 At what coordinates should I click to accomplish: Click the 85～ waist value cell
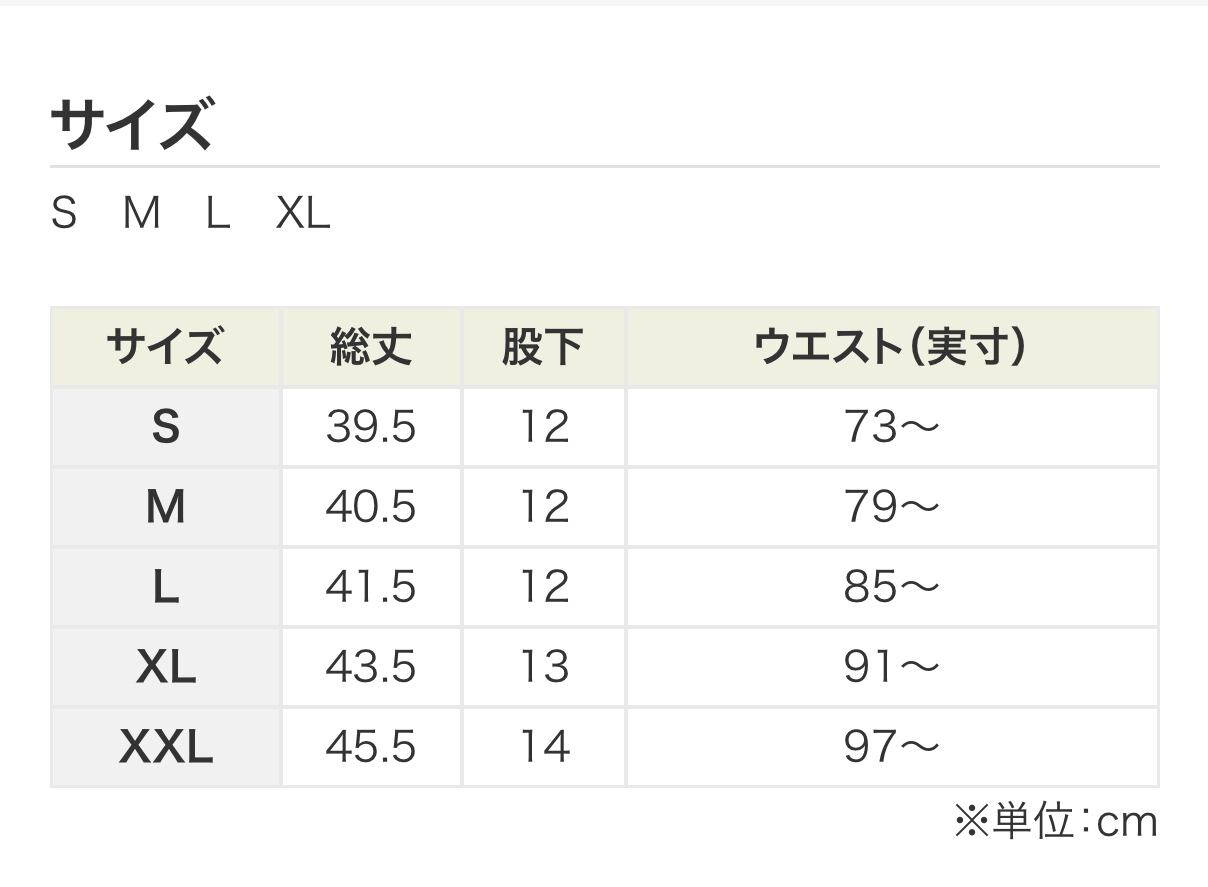[891, 587]
